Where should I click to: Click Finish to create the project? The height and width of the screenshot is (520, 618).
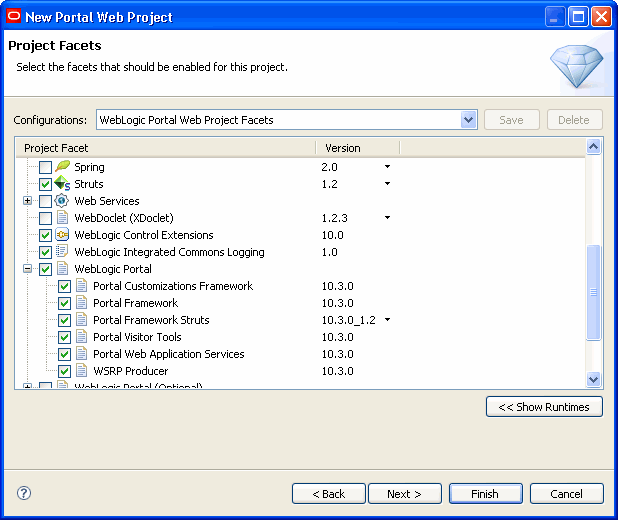click(485, 494)
